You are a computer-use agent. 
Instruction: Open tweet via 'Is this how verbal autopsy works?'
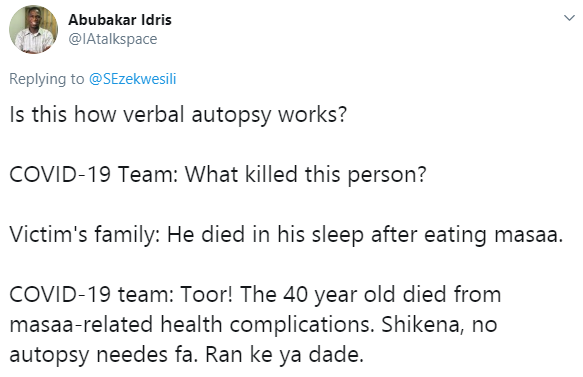pos(178,114)
